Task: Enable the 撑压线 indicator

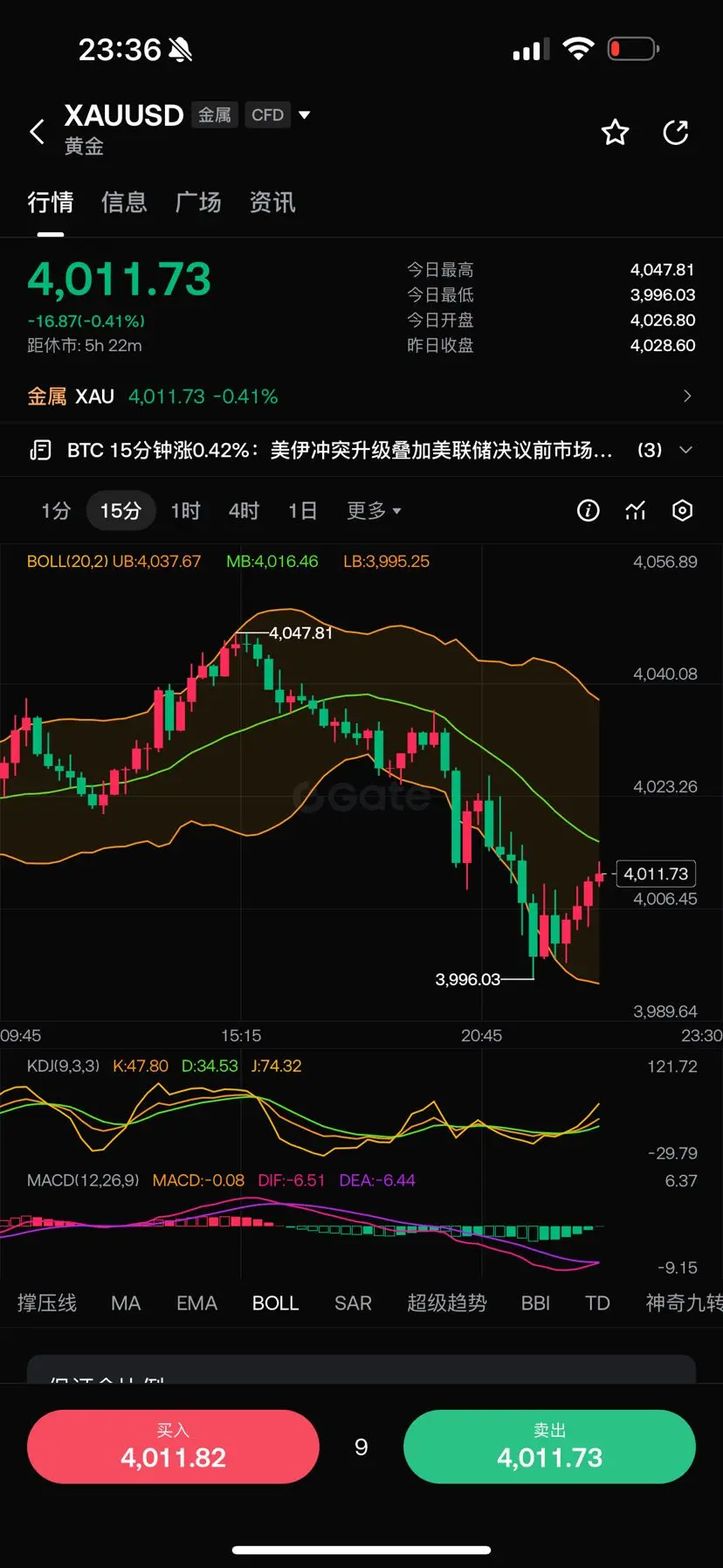Action: point(47,1303)
